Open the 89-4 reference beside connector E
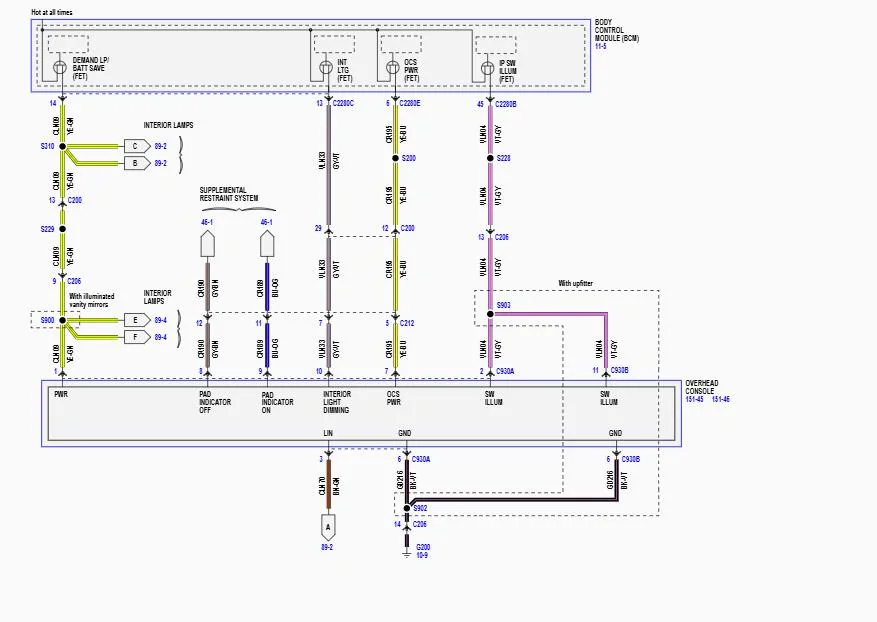Viewport: 877px width, 622px height. tap(161, 320)
